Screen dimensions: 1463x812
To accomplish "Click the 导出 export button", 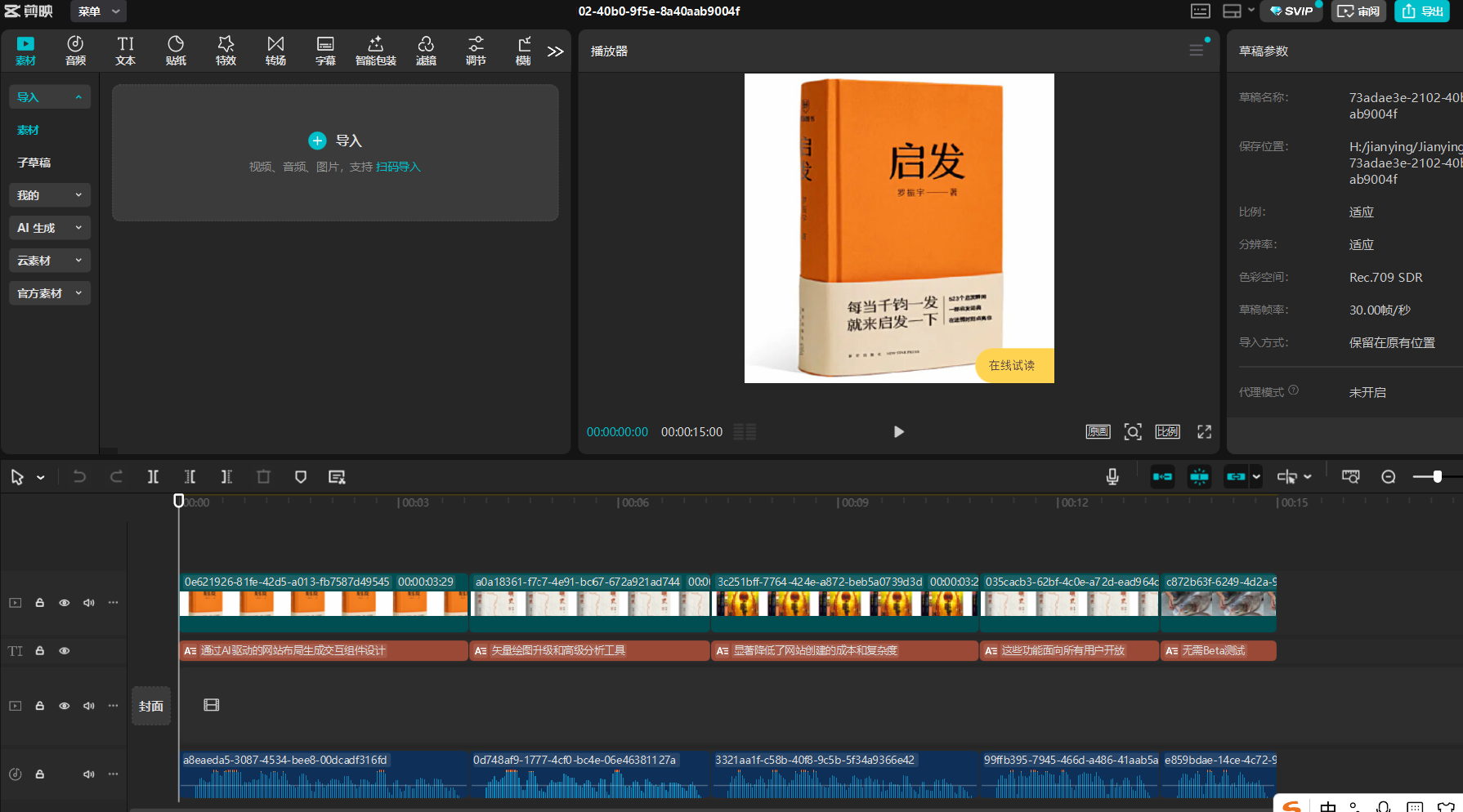I will (1422, 11).
